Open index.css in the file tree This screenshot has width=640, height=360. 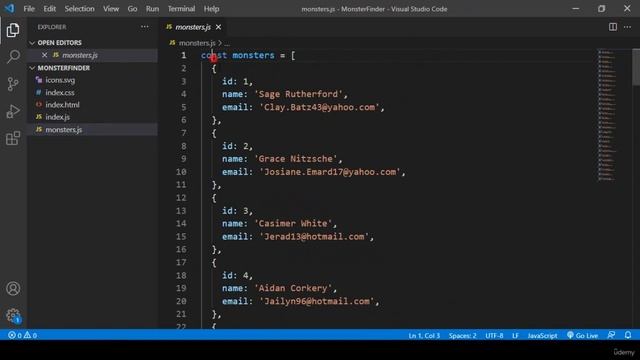coord(60,93)
